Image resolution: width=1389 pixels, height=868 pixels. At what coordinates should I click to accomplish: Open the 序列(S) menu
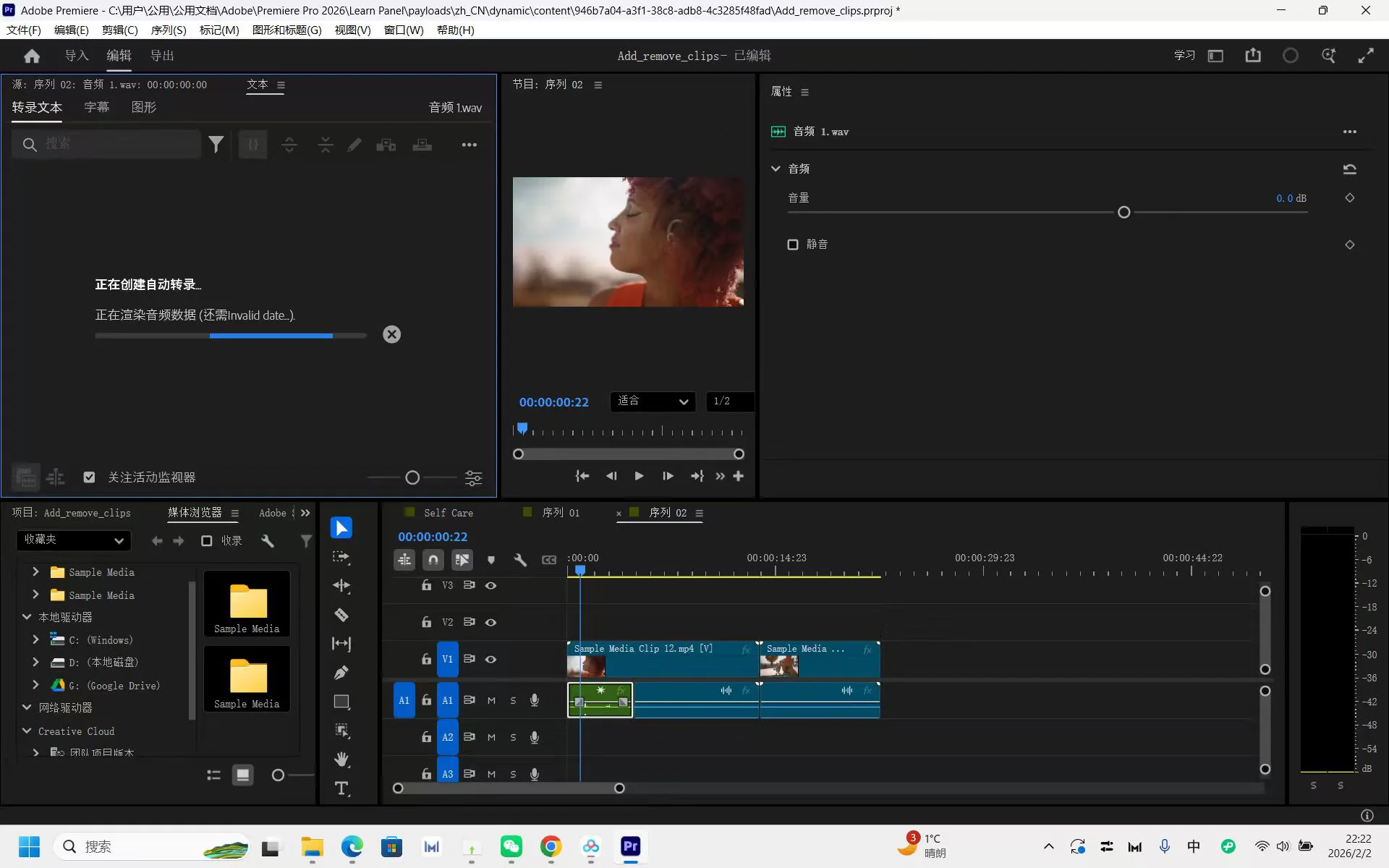168,30
